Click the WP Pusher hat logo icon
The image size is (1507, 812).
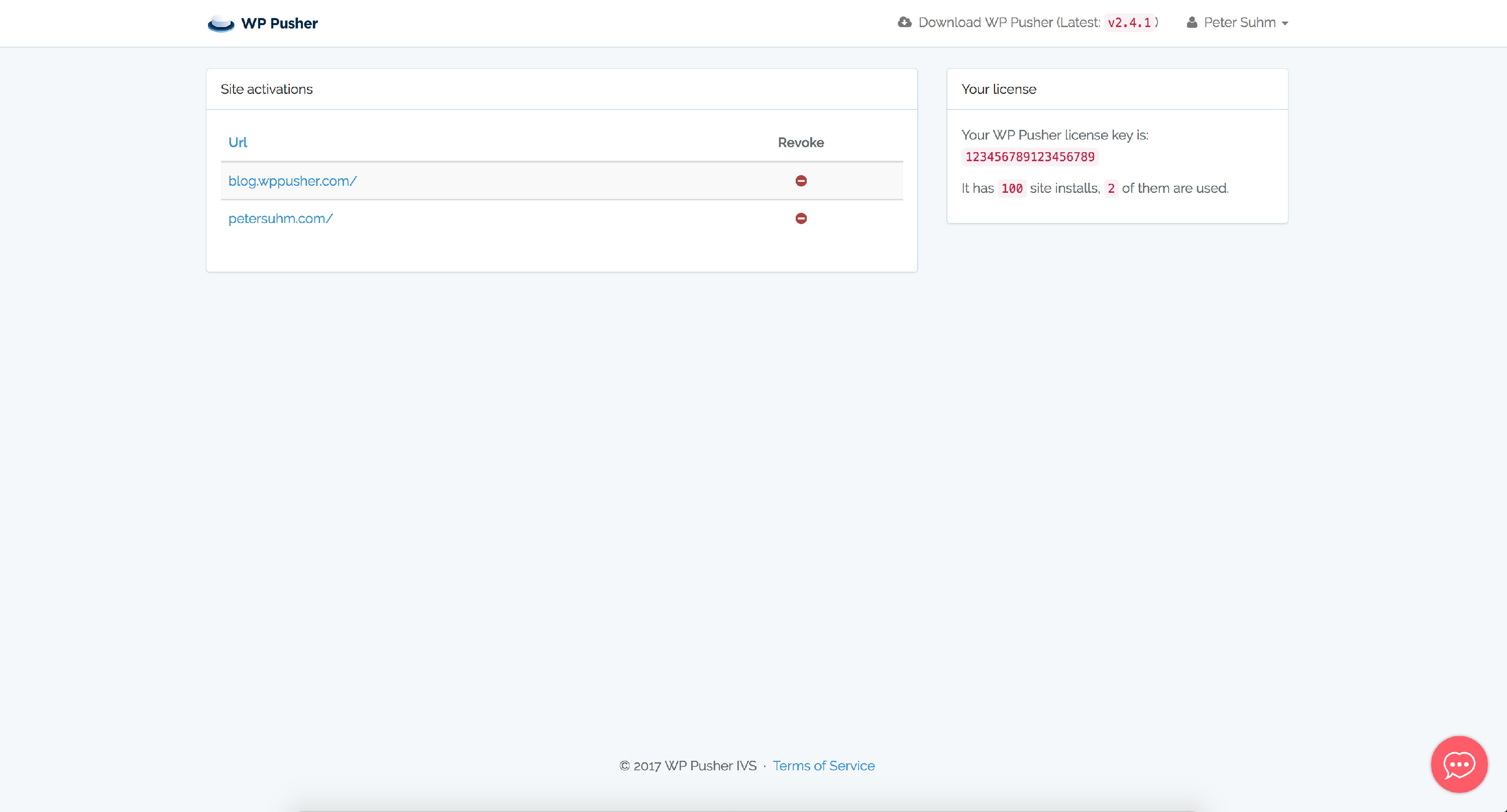click(221, 24)
